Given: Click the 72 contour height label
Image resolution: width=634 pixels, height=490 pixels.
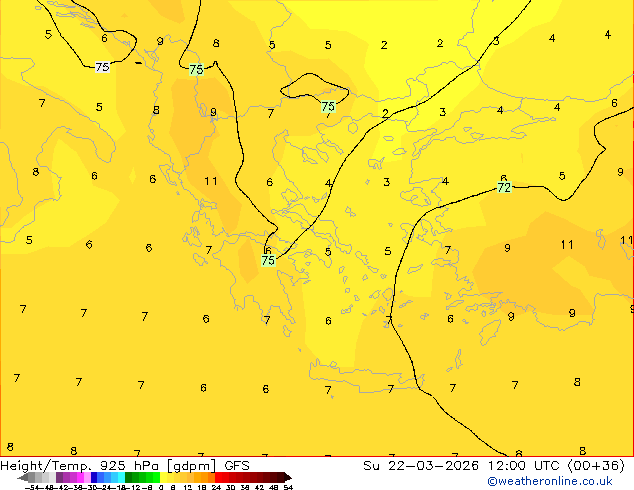Looking at the screenshot, I should pos(504,188).
